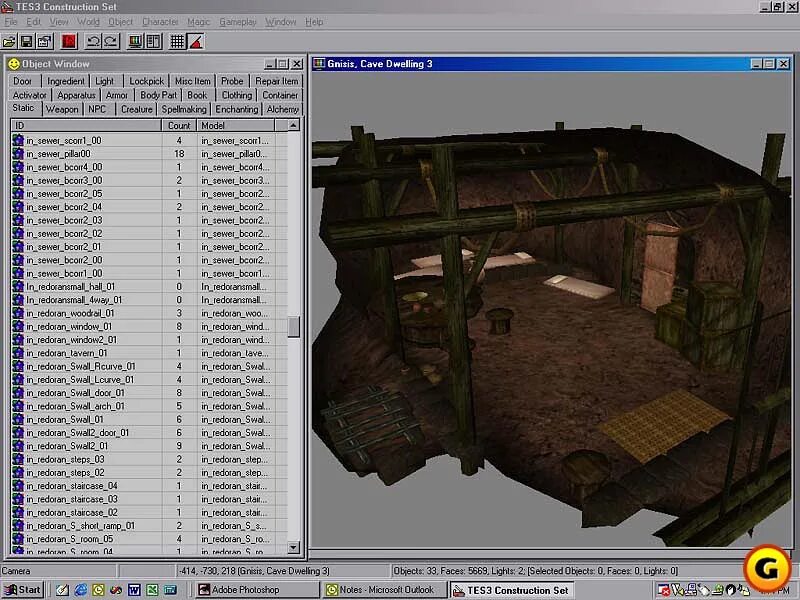Sort the list by ID column header

pyautogui.click(x=86, y=126)
